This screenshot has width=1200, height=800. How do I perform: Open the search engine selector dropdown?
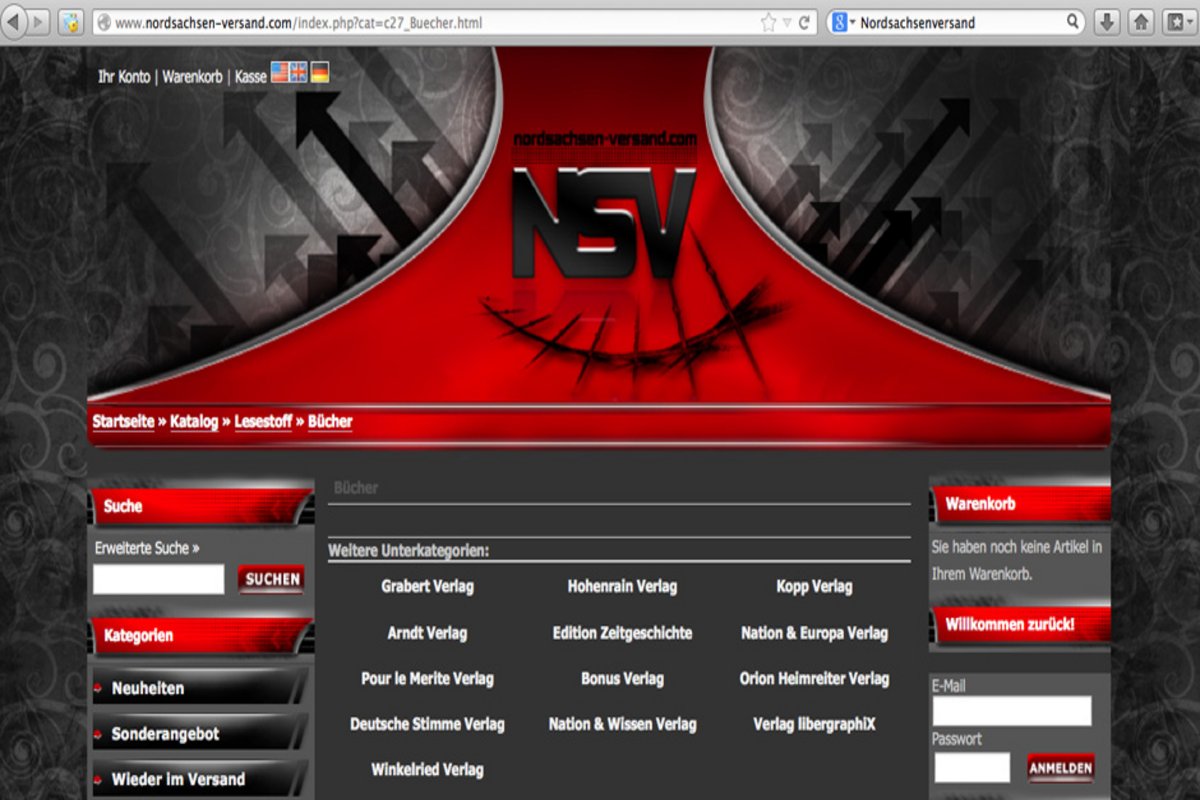843,22
